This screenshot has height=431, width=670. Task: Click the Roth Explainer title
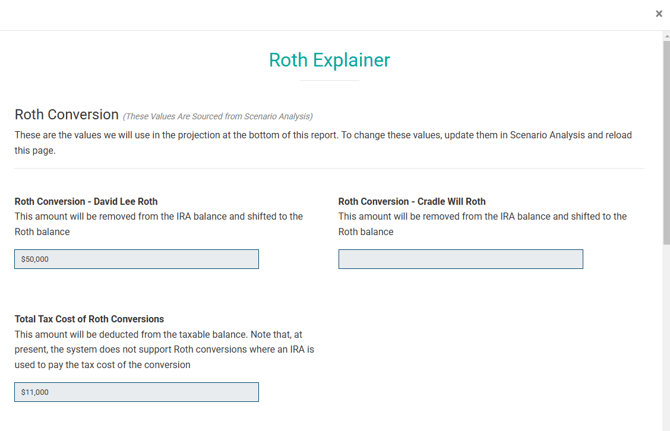click(x=329, y=60)
